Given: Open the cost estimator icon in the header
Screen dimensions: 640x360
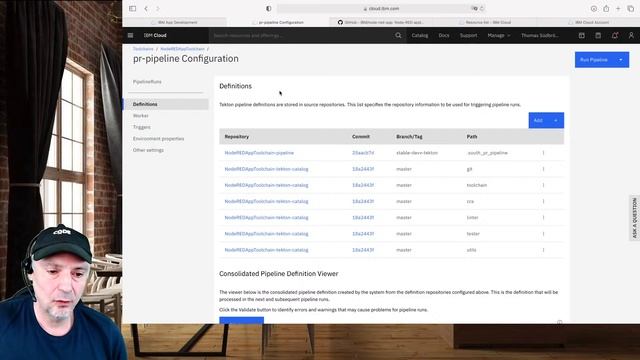Looking at the screenshot, I should [598, 36].
